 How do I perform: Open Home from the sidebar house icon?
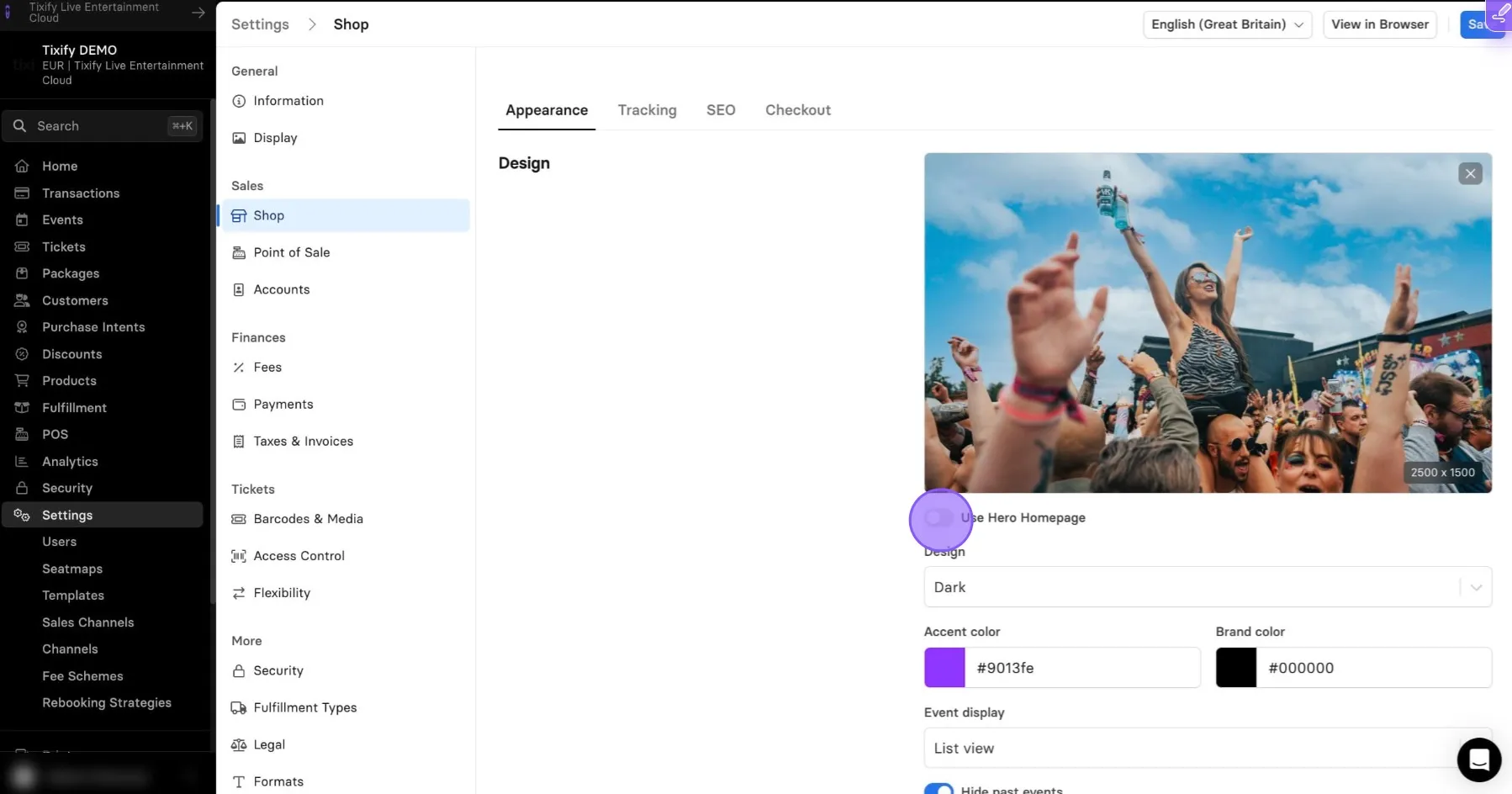pos(22,167)
